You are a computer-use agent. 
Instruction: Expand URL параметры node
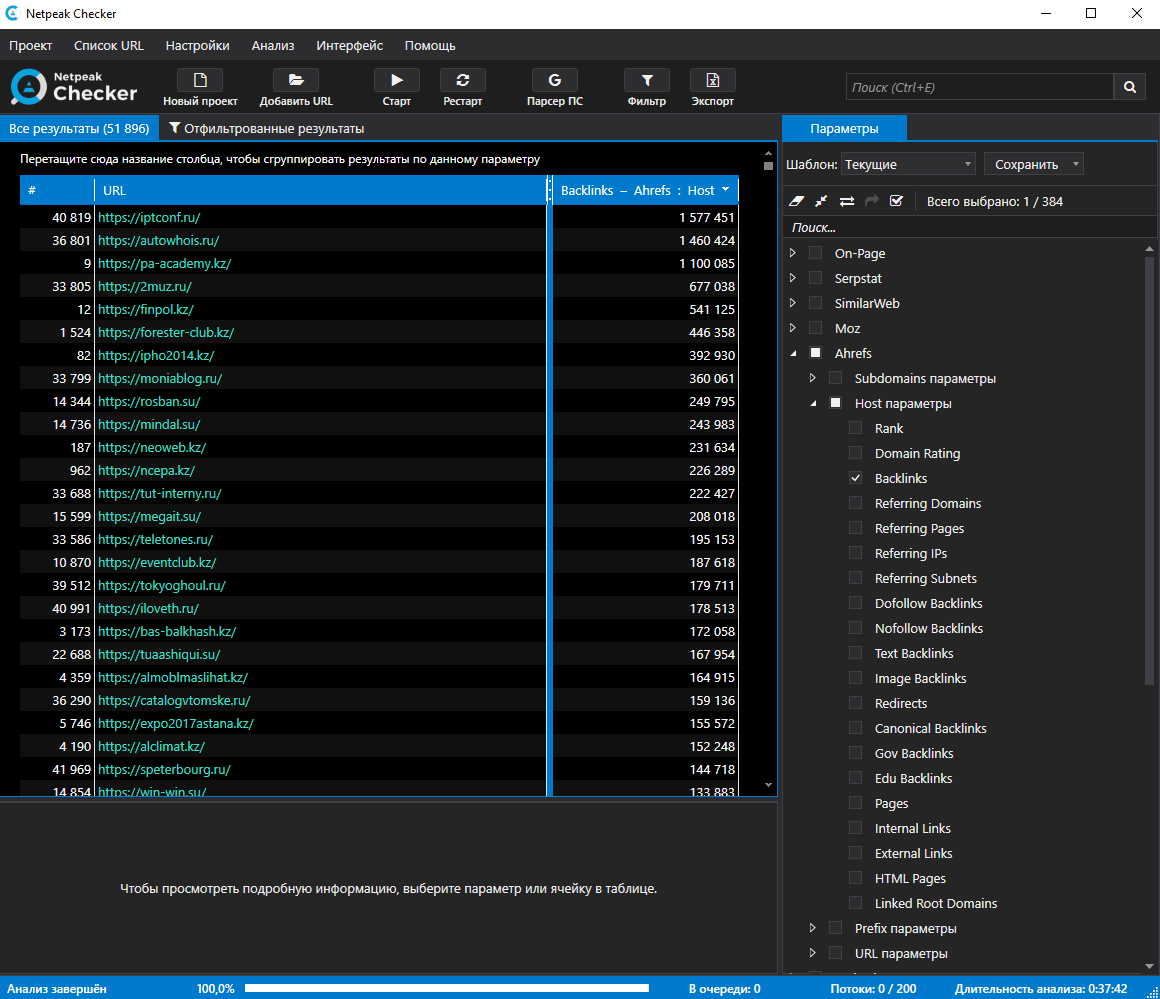pyautogui.click(x=813, y=953)
